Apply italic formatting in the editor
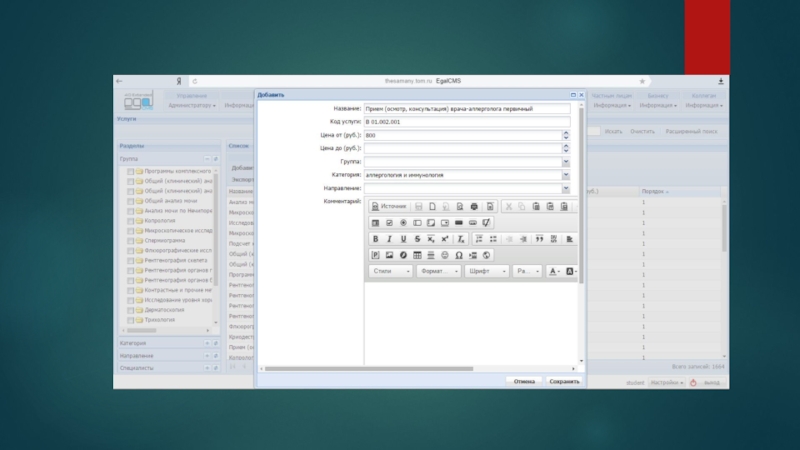The height and width of the screenshot is (450, 800). [x=390, y=239]
